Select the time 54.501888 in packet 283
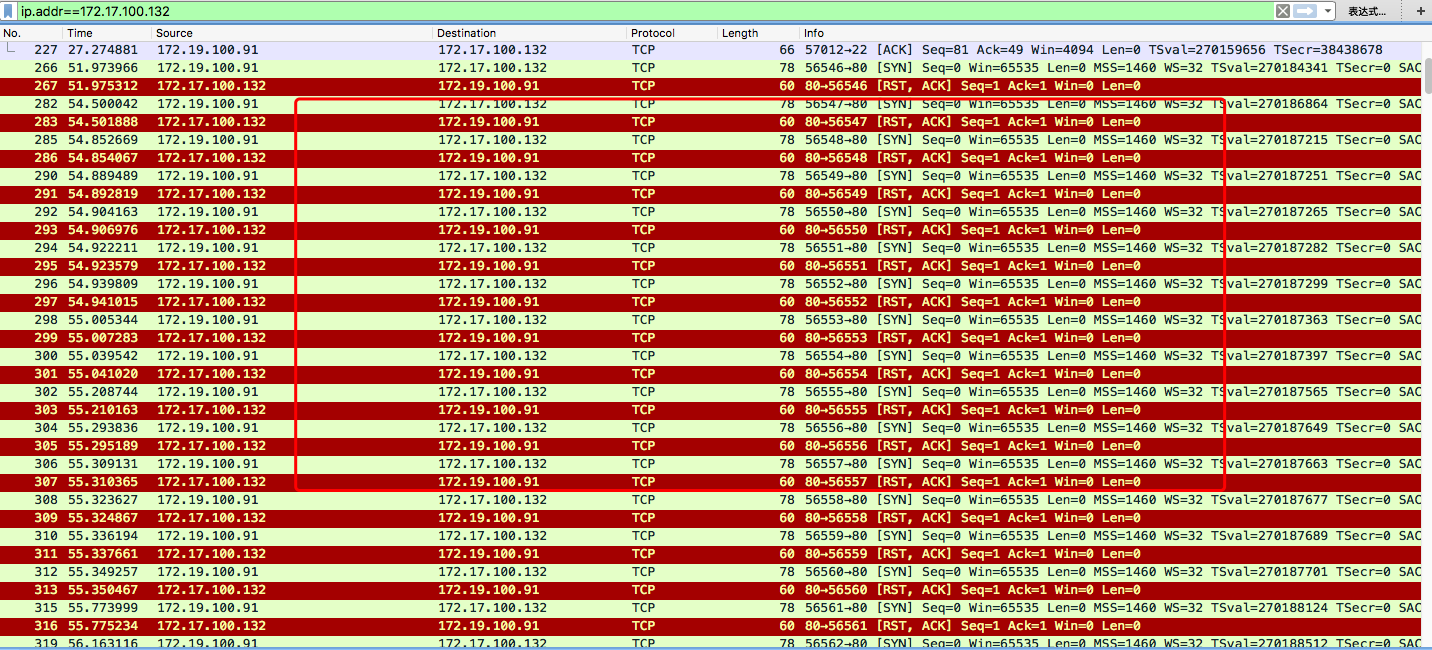The image size is (1432, 650). click(103, 121)
